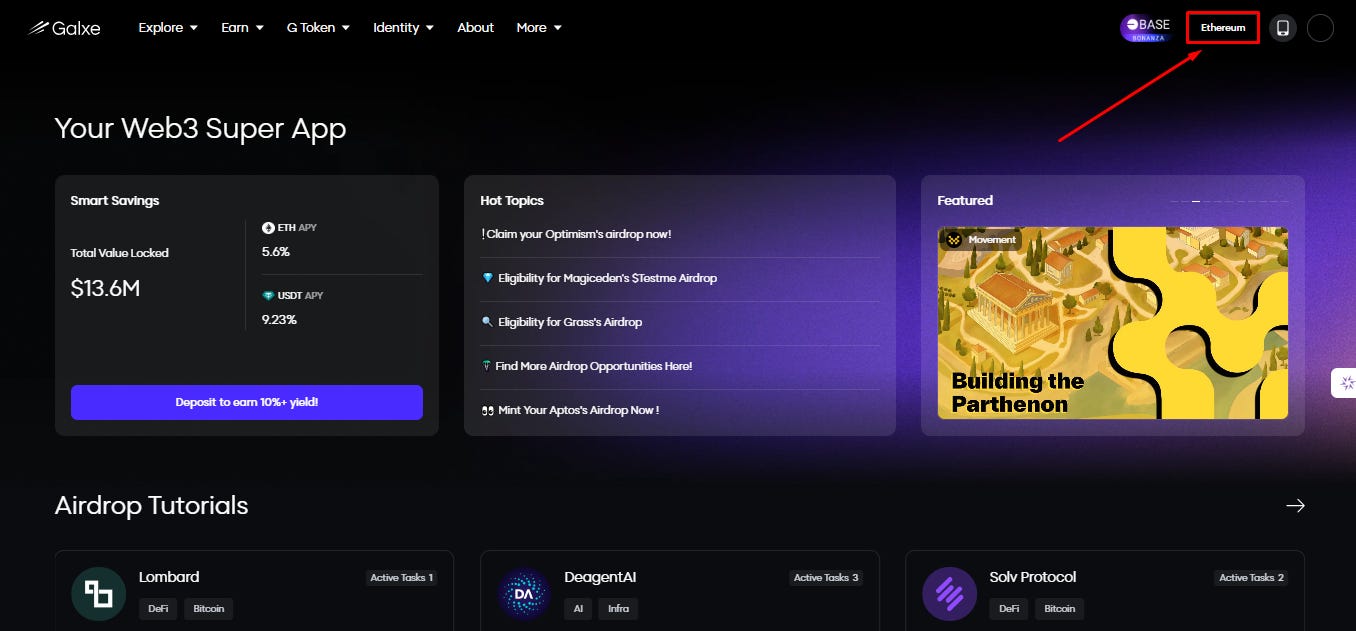Screen dimensions: 1356x631
Task: Expand the More dropdown menu
Action: tap(539, 28)
